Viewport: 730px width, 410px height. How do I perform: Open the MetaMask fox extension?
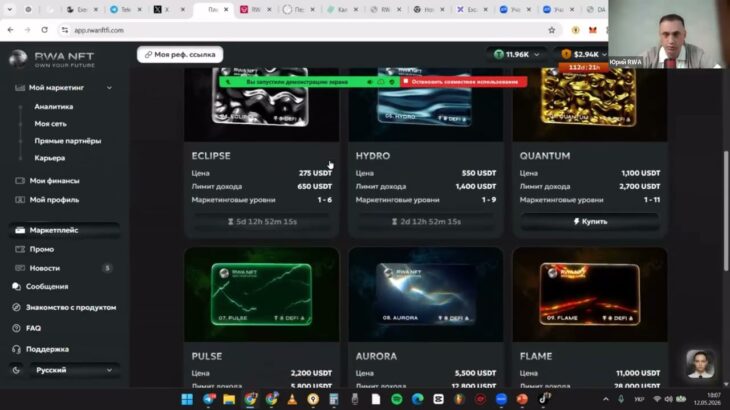tap(593, 30)
